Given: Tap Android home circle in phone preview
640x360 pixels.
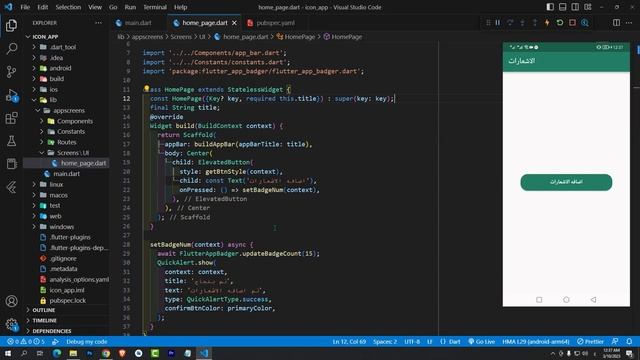Looking at the screenshot, I should [x=566, y=300].
